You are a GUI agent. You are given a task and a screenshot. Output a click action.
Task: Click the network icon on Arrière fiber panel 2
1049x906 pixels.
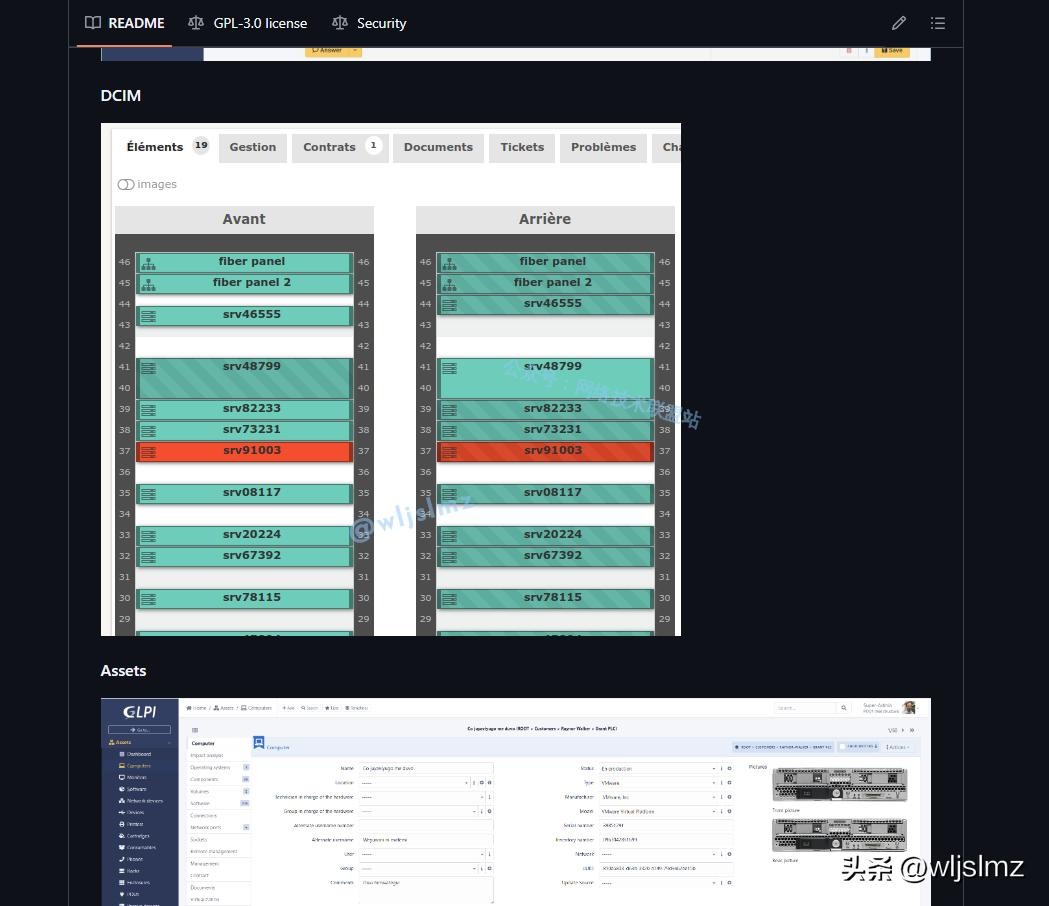[449, 284]
